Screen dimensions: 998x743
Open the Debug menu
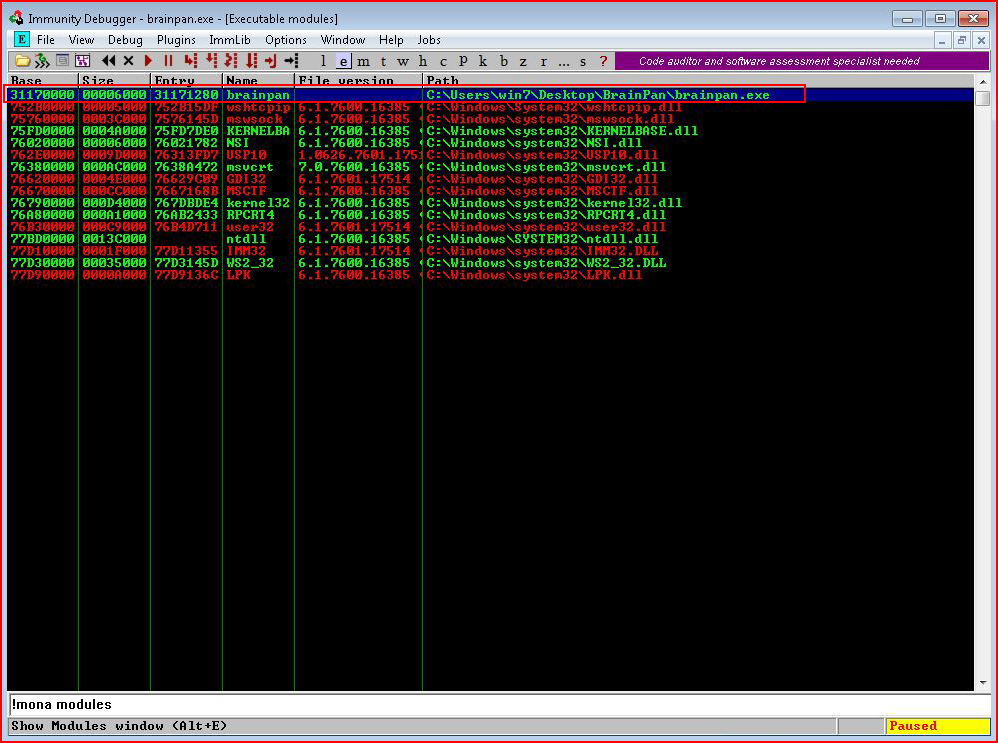pyautogui.click(x=125, y=39)
